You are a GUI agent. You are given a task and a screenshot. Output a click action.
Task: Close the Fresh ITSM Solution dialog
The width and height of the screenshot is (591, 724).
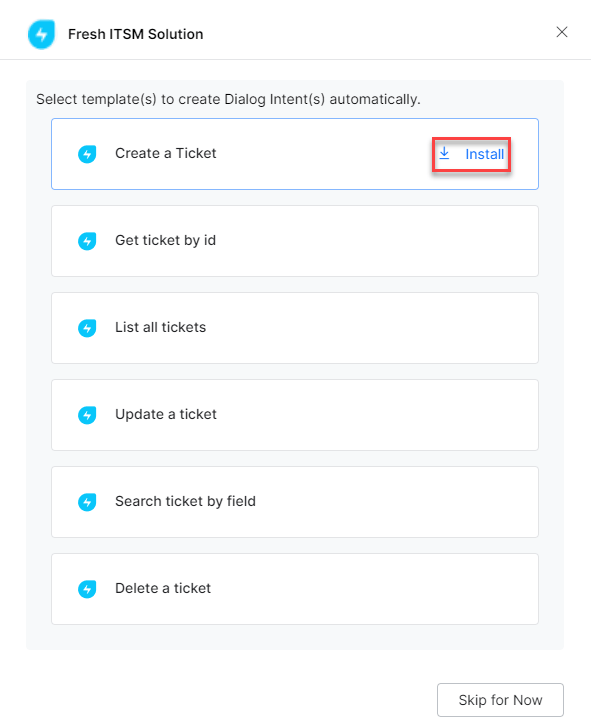pyautogui.click(x=562, y=32)
